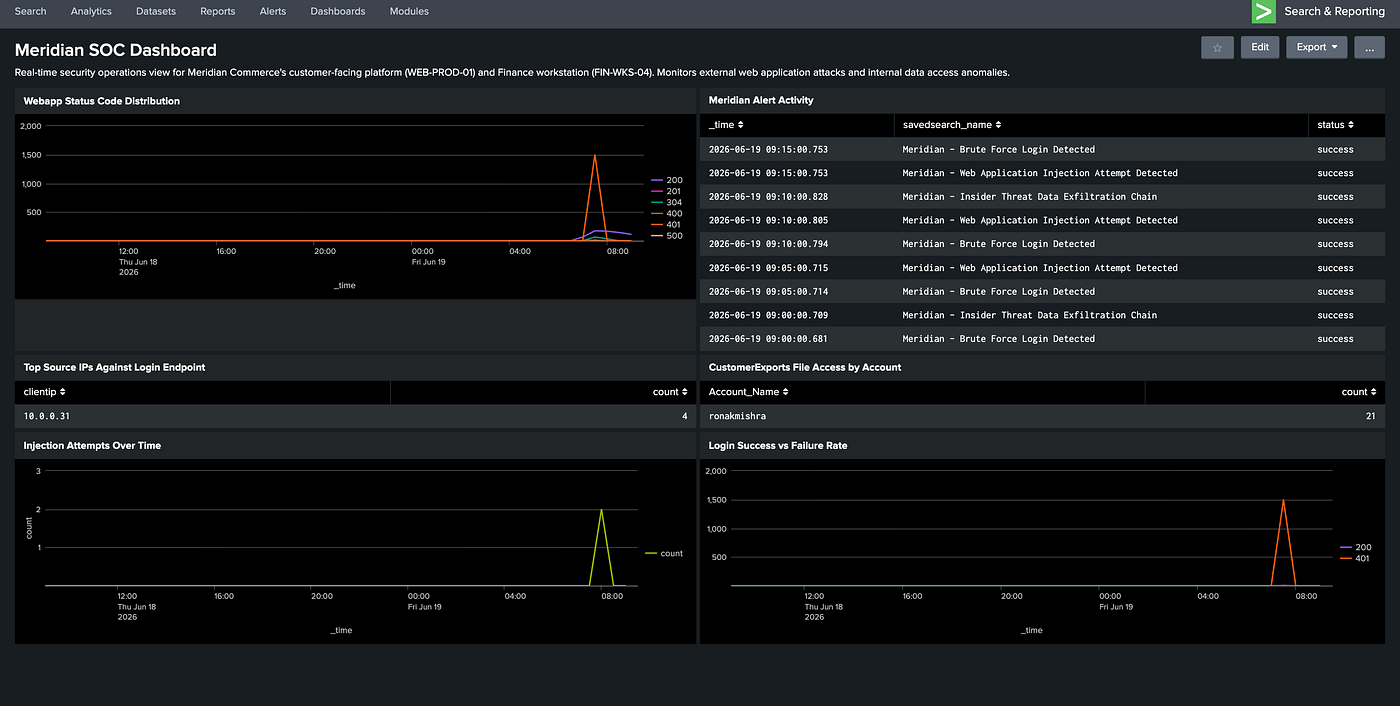The image size is (1400, 706).
Task: Go to the Alerts tab
Action: (x=272, y=11)
